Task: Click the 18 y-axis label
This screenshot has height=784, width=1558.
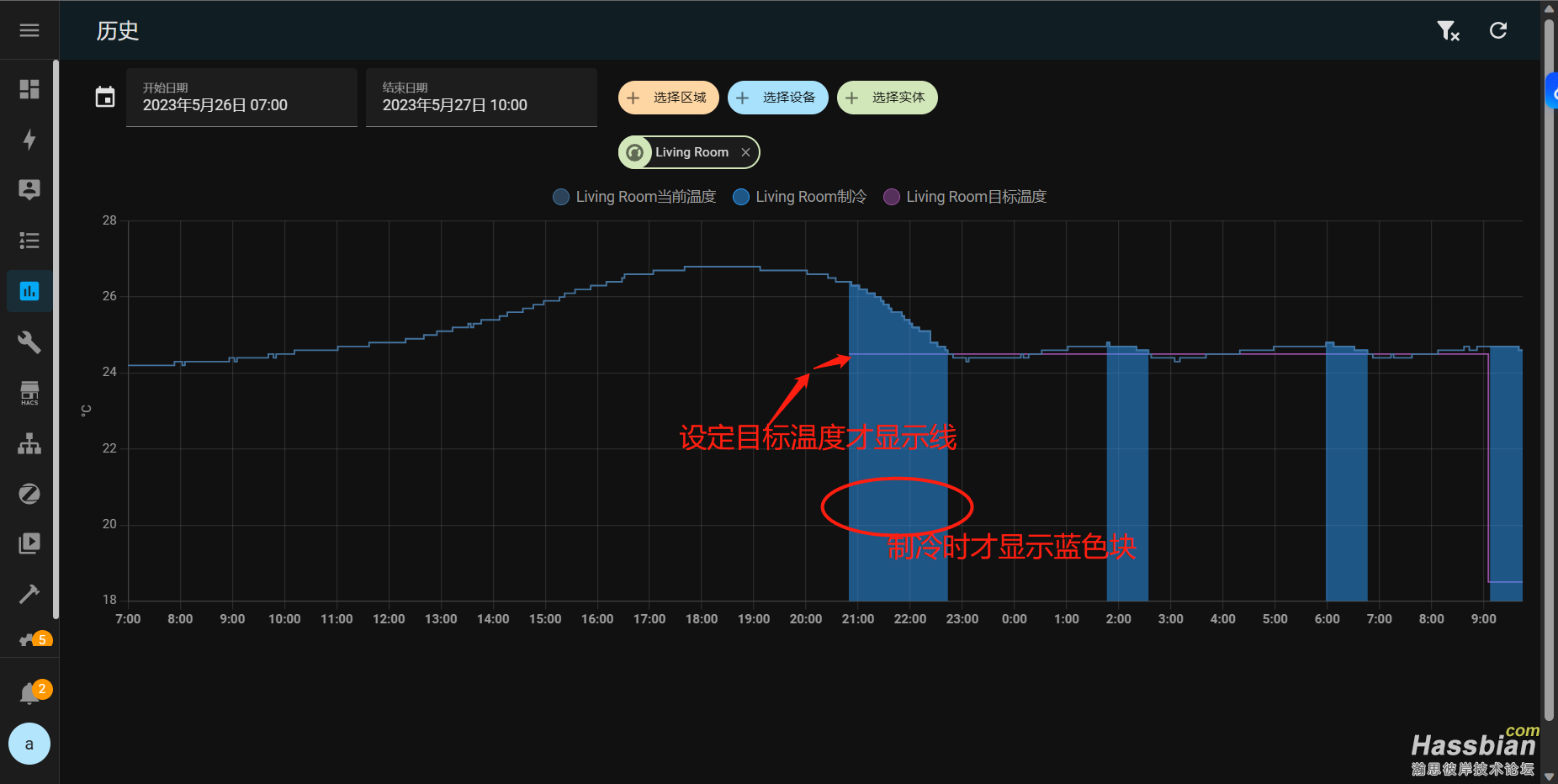Action: click(x=109, y=600)
